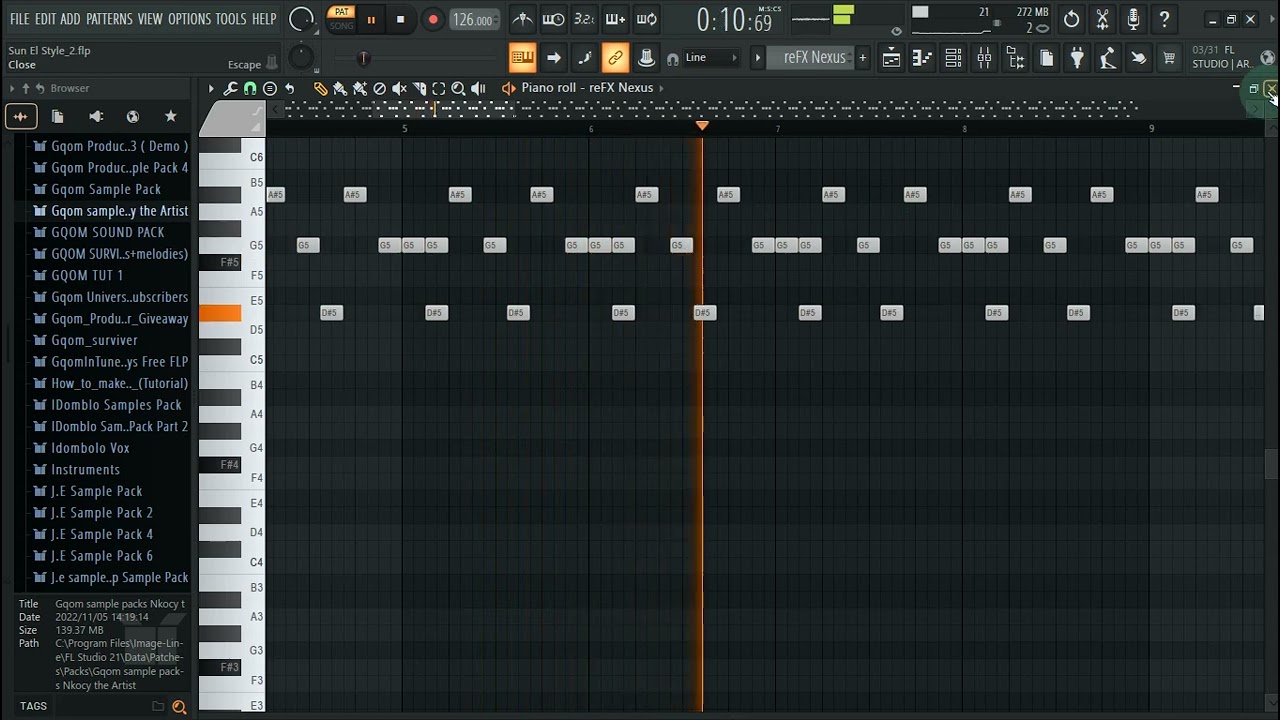
Task: Select the Draw pencil tool in piano roll
Action: (x=320, y=89)
